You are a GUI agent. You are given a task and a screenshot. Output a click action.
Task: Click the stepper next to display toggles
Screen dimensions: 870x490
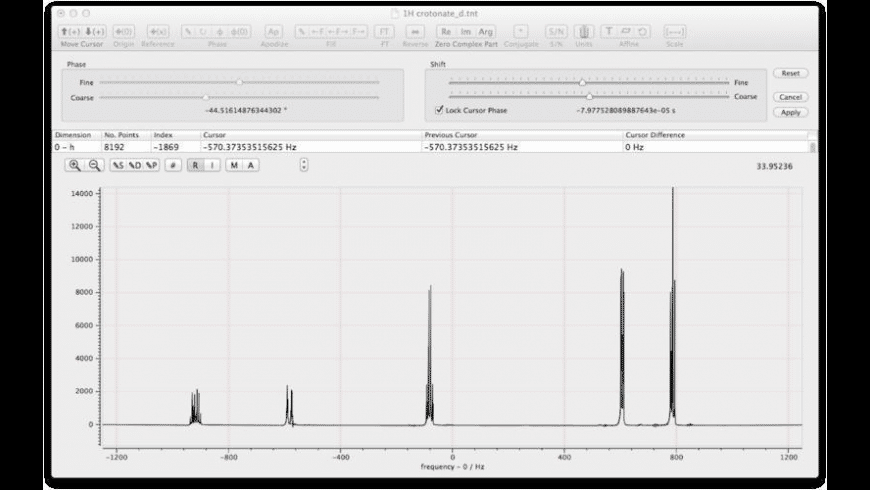click(x=304, y=165)
